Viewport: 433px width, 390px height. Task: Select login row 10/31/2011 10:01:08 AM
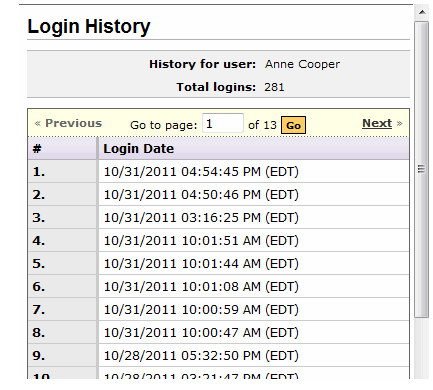[219, 287]
